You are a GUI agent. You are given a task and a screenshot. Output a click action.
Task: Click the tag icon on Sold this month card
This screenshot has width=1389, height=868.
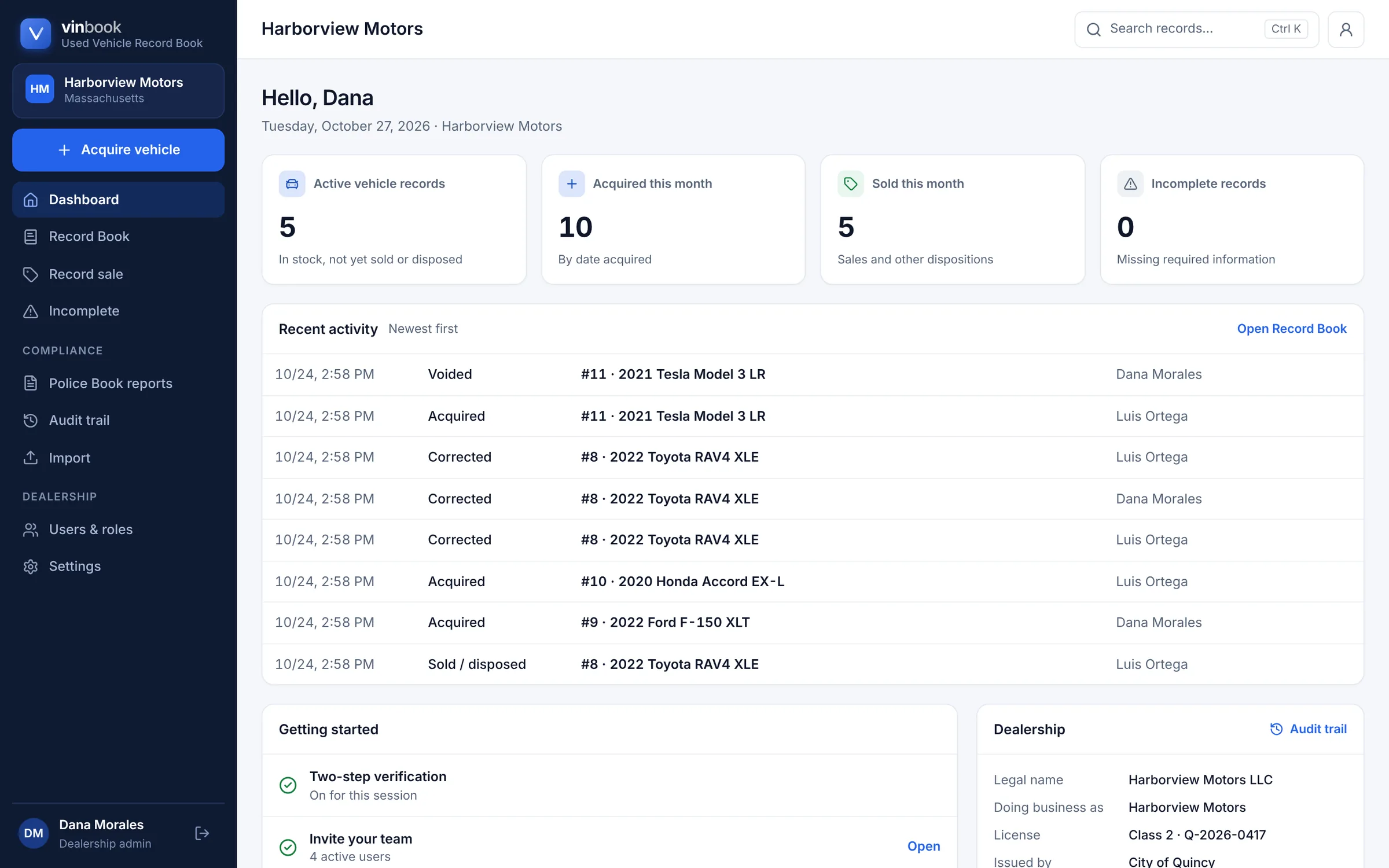[850, 183]
